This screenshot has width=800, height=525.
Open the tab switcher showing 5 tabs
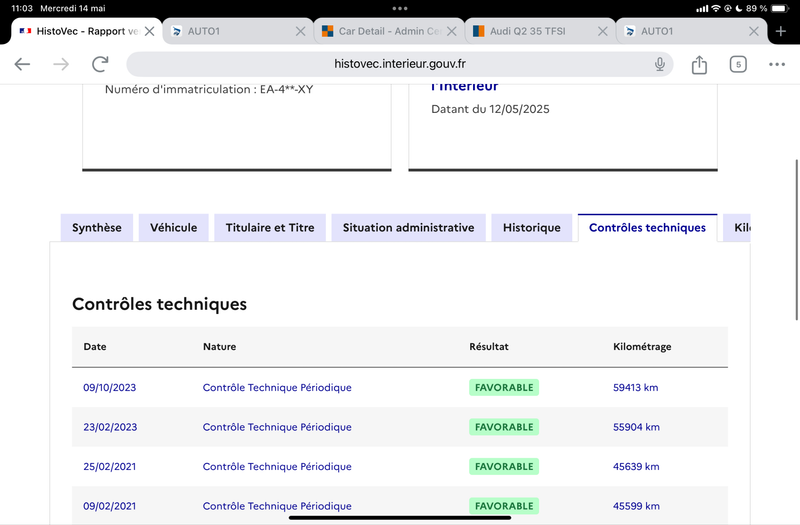738,64
